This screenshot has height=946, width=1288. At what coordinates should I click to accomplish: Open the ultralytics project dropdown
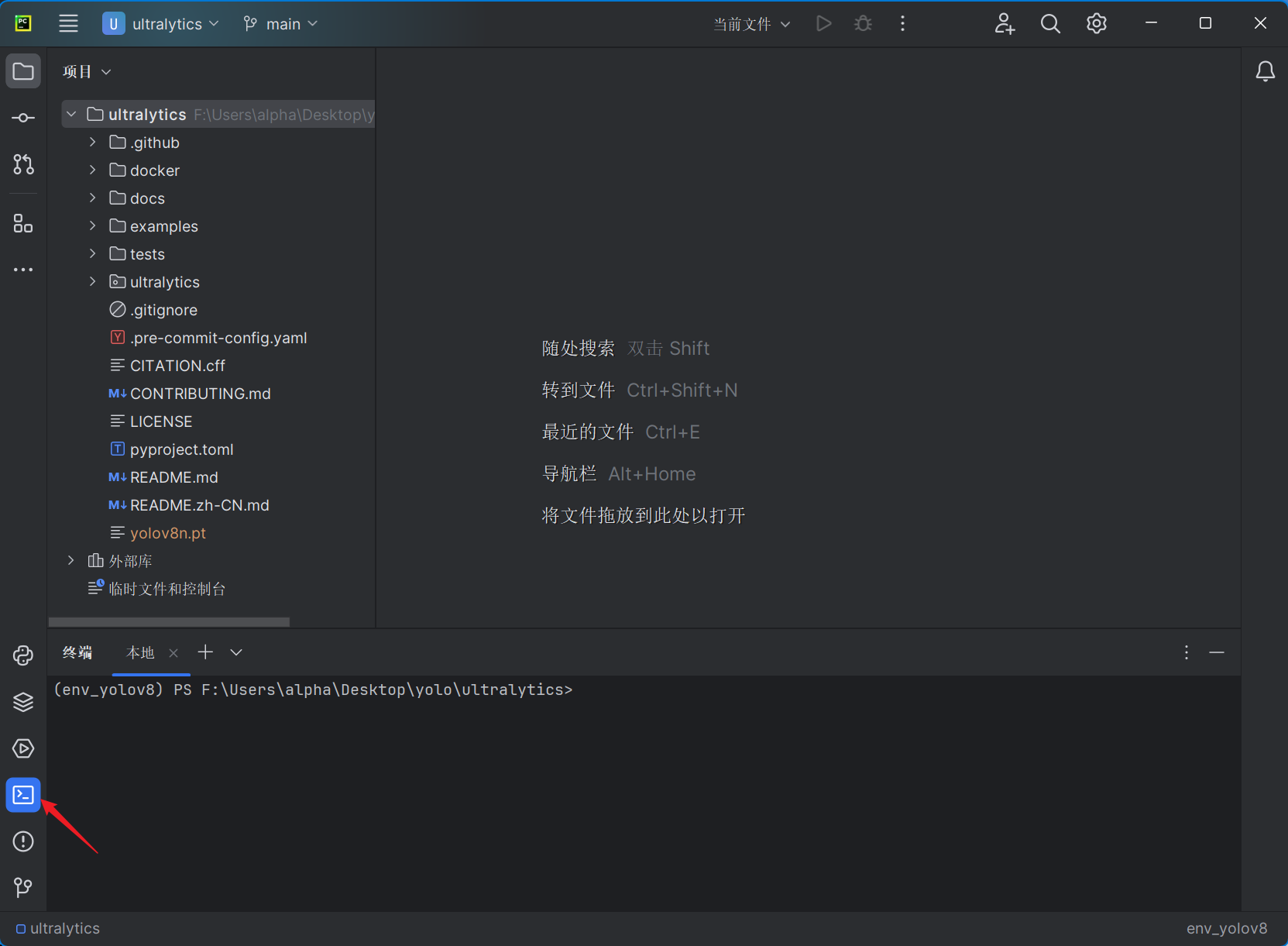[x=161, y=24]
